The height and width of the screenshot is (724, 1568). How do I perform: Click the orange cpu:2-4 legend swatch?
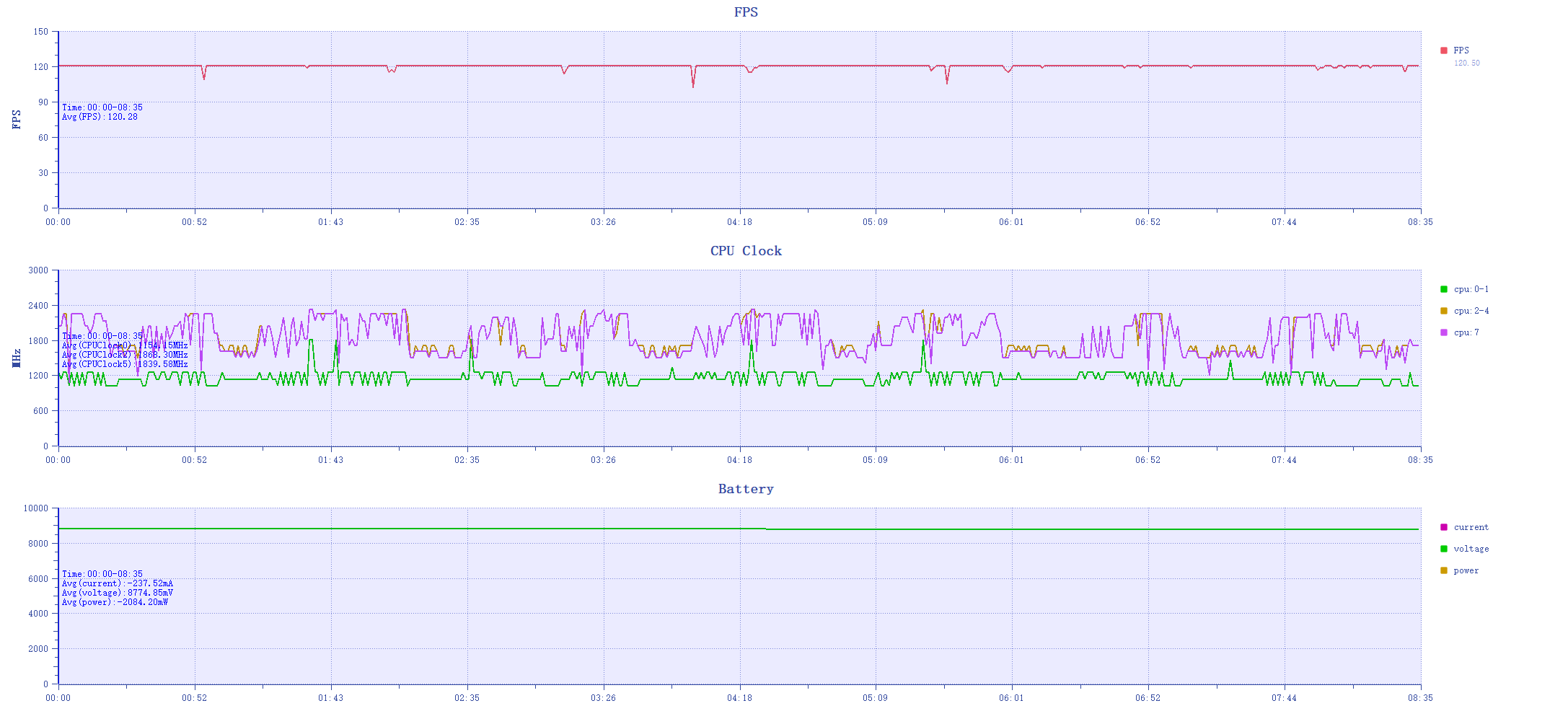point(1444,311)
